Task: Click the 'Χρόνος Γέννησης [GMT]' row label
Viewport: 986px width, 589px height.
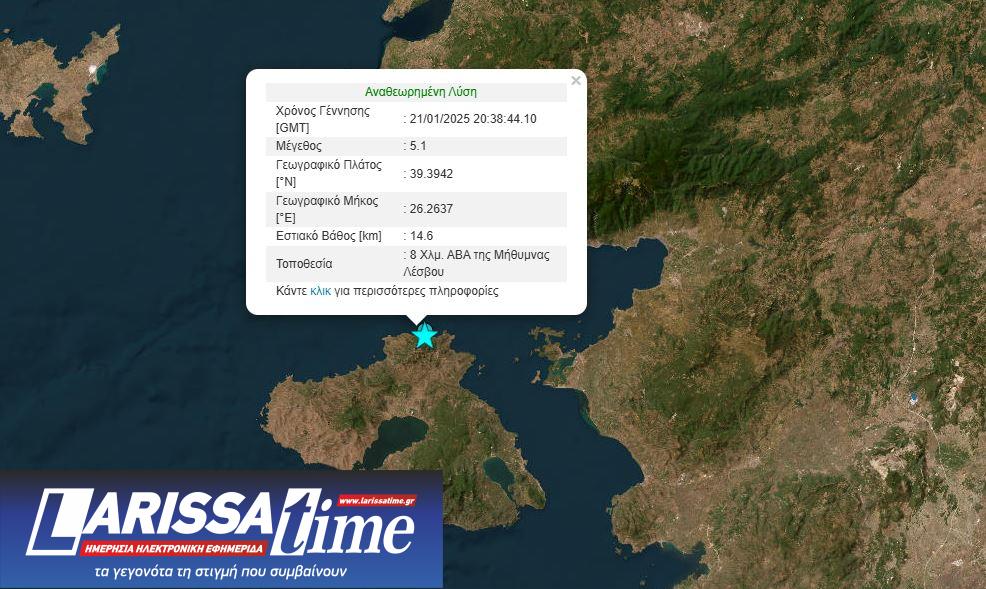Action: point(323,119)
